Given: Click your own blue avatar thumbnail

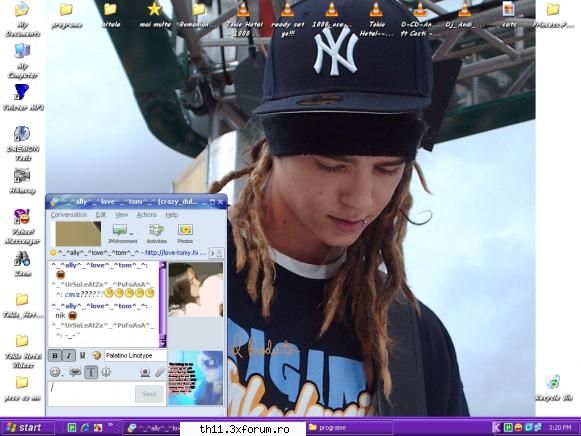Looking at the screenshot, I should 196,378.
